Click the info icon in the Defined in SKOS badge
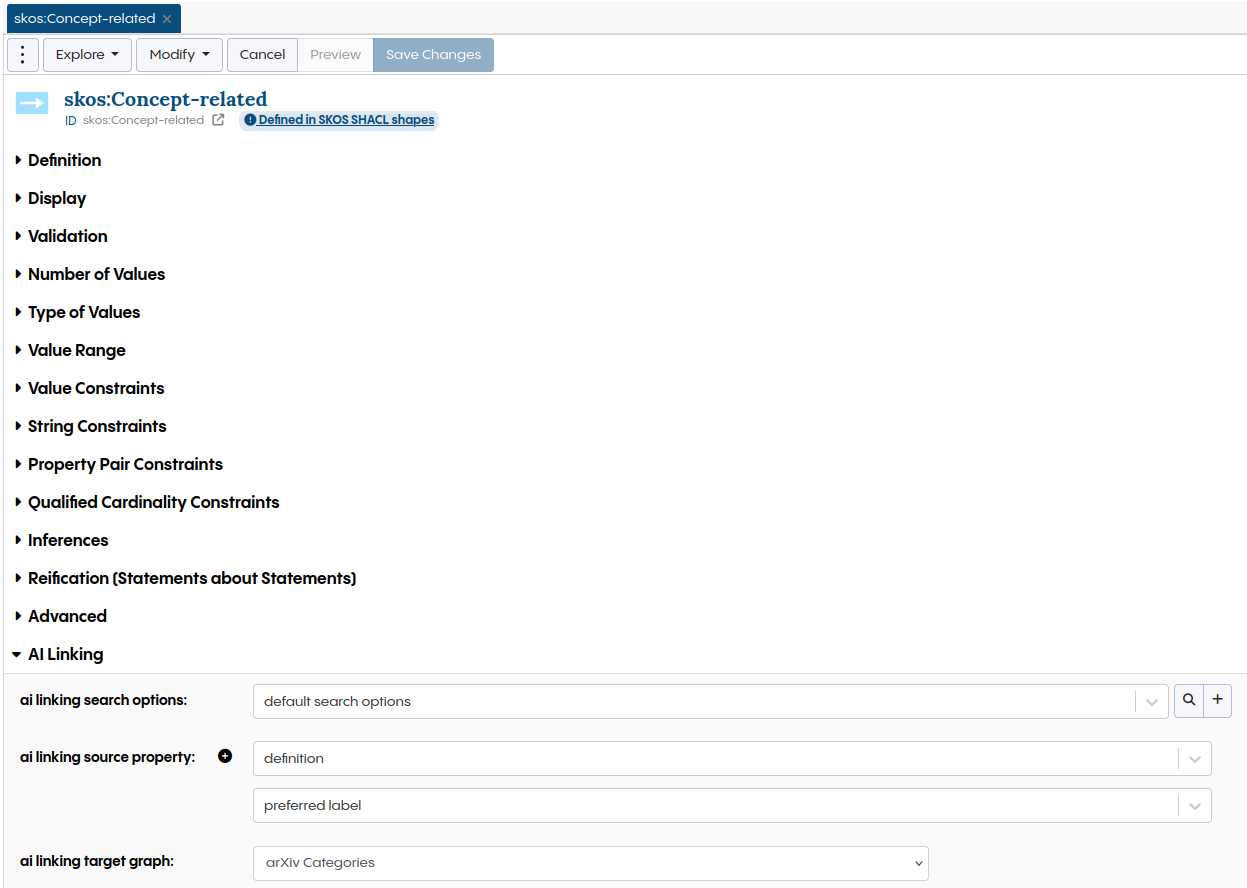The image size is (1247, 888). pyautogui.click(x=250, y=120)
